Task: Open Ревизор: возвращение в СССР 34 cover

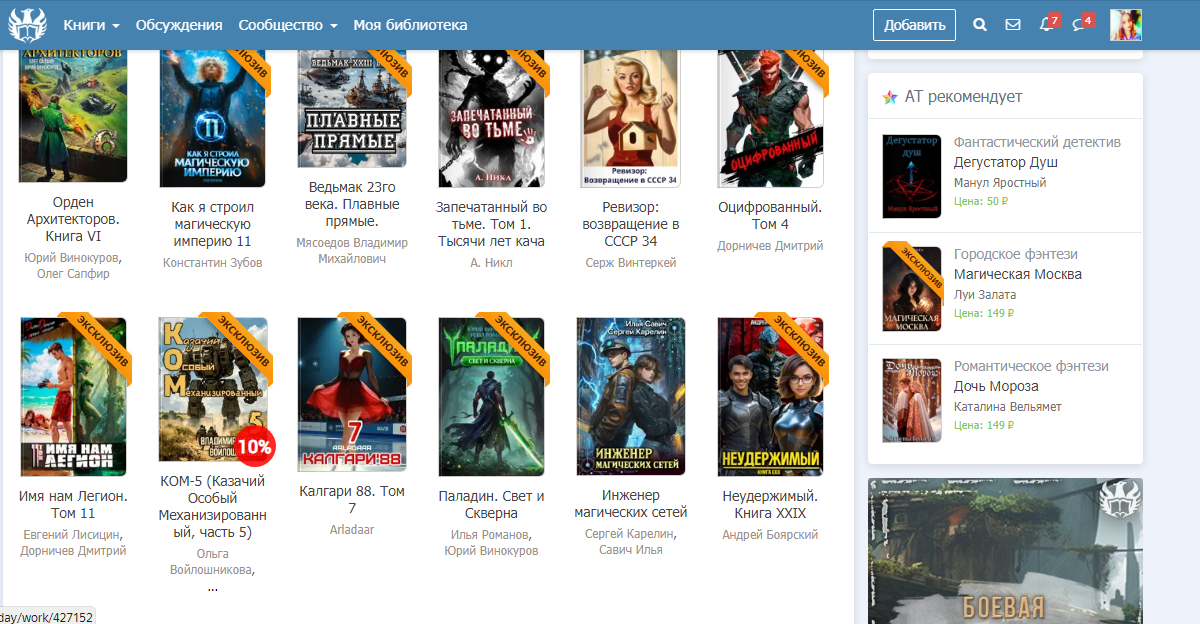Action: (x=631, y=118)
